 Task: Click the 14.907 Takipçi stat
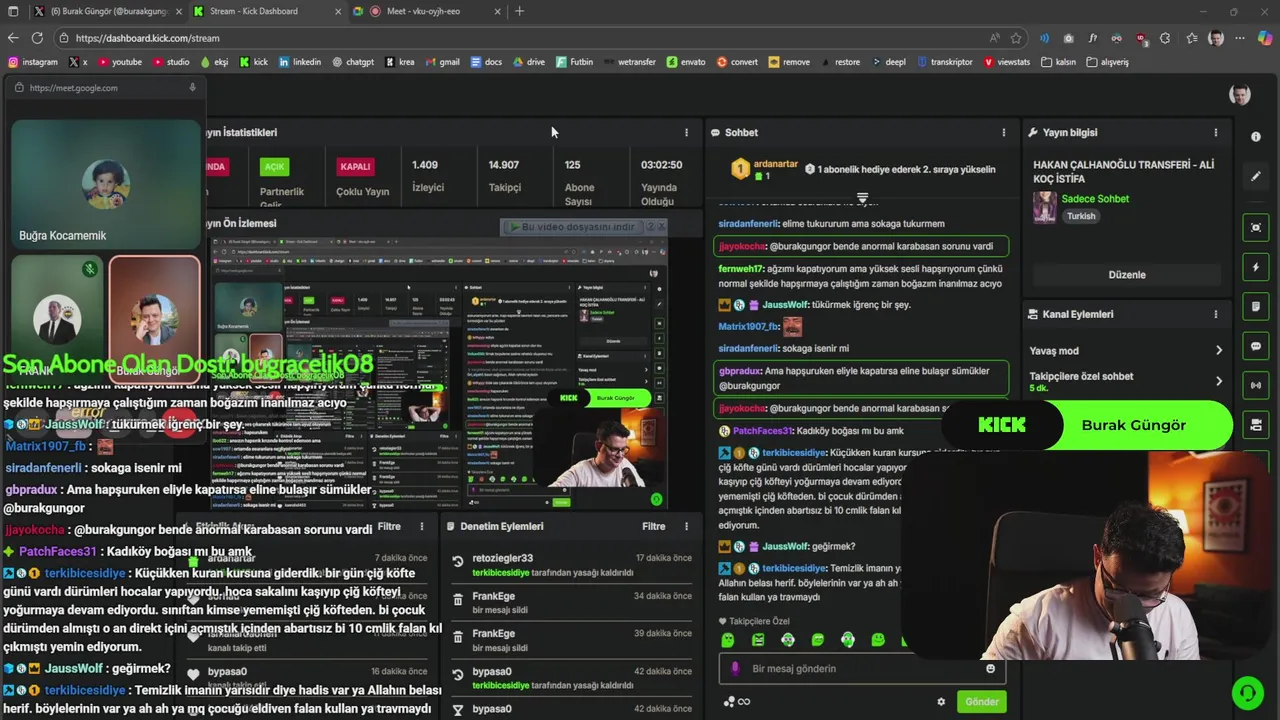click(x=504, y=176)
